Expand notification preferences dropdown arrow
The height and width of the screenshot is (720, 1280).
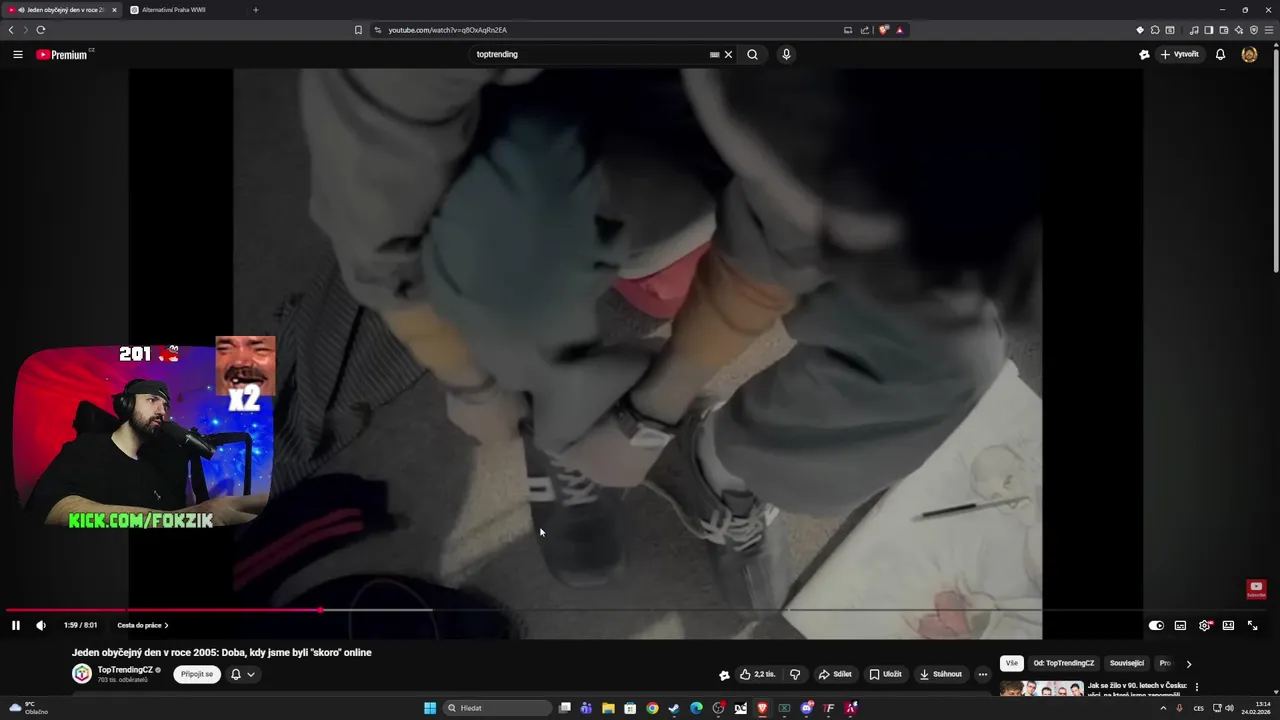pyautogui.click(x=251, y=675)
